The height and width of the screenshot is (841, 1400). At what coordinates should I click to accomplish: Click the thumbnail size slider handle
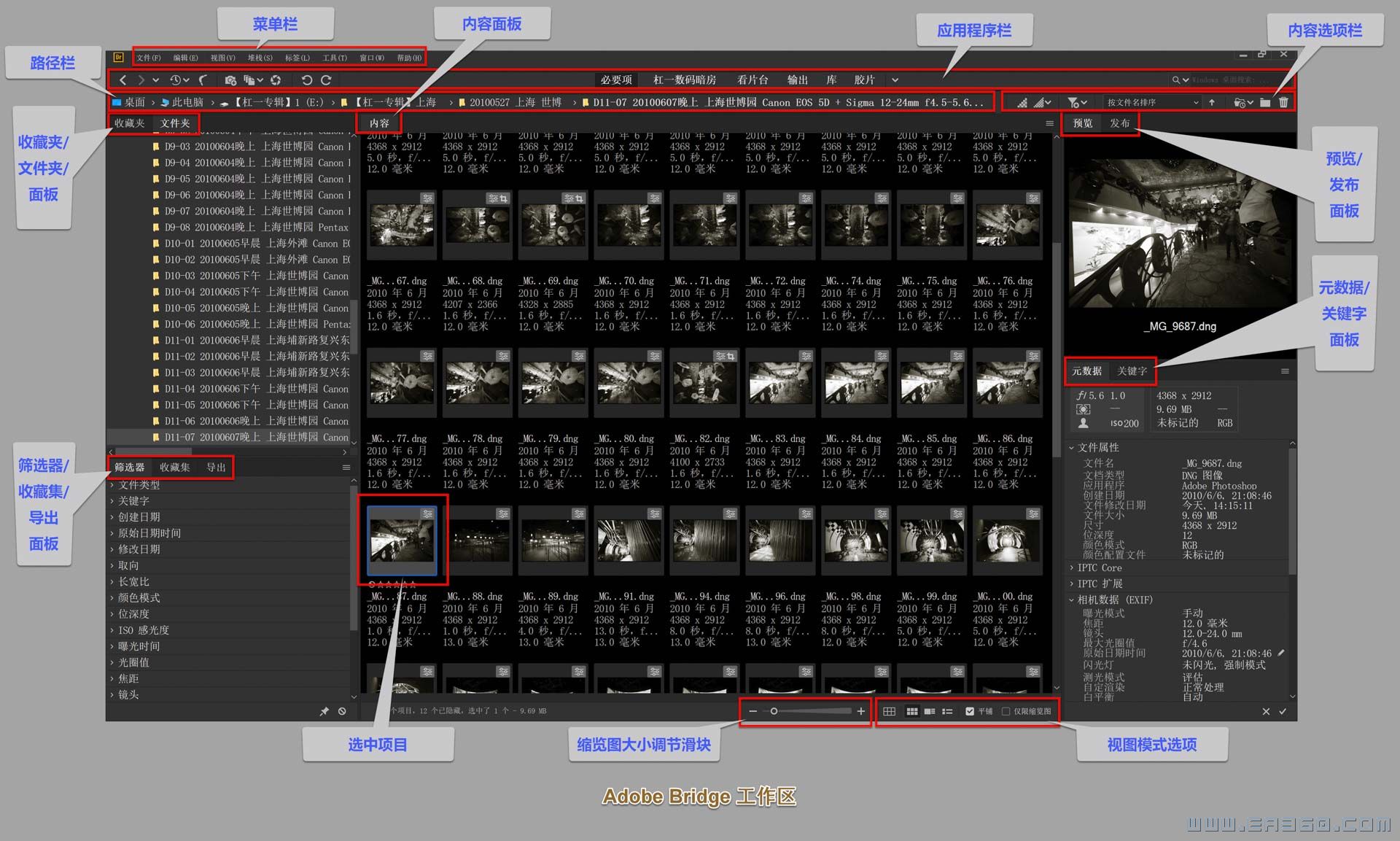pyautogui.click(x=774, y=711)
